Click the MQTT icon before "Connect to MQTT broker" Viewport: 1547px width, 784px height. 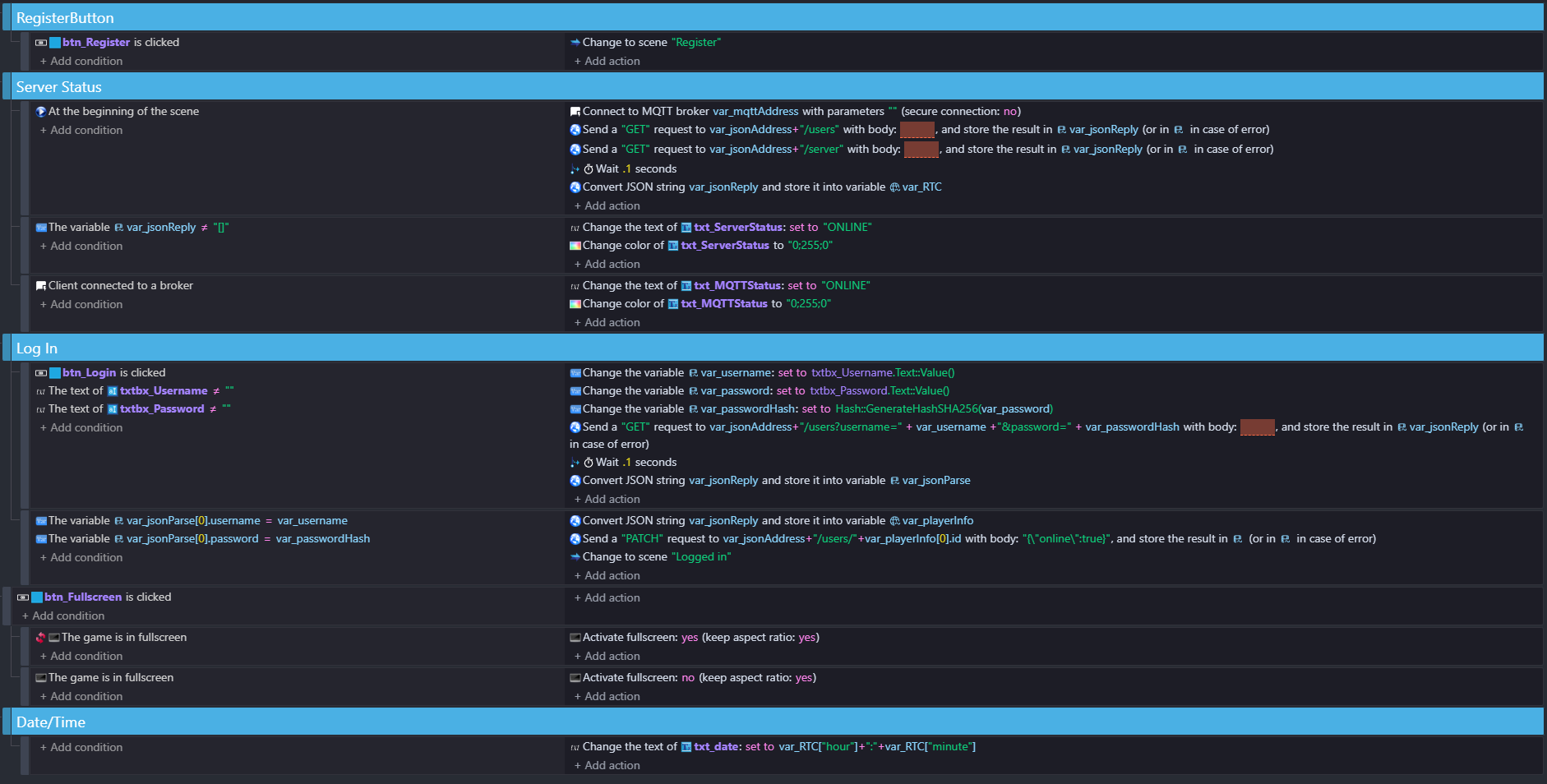[x=575, y=112]
